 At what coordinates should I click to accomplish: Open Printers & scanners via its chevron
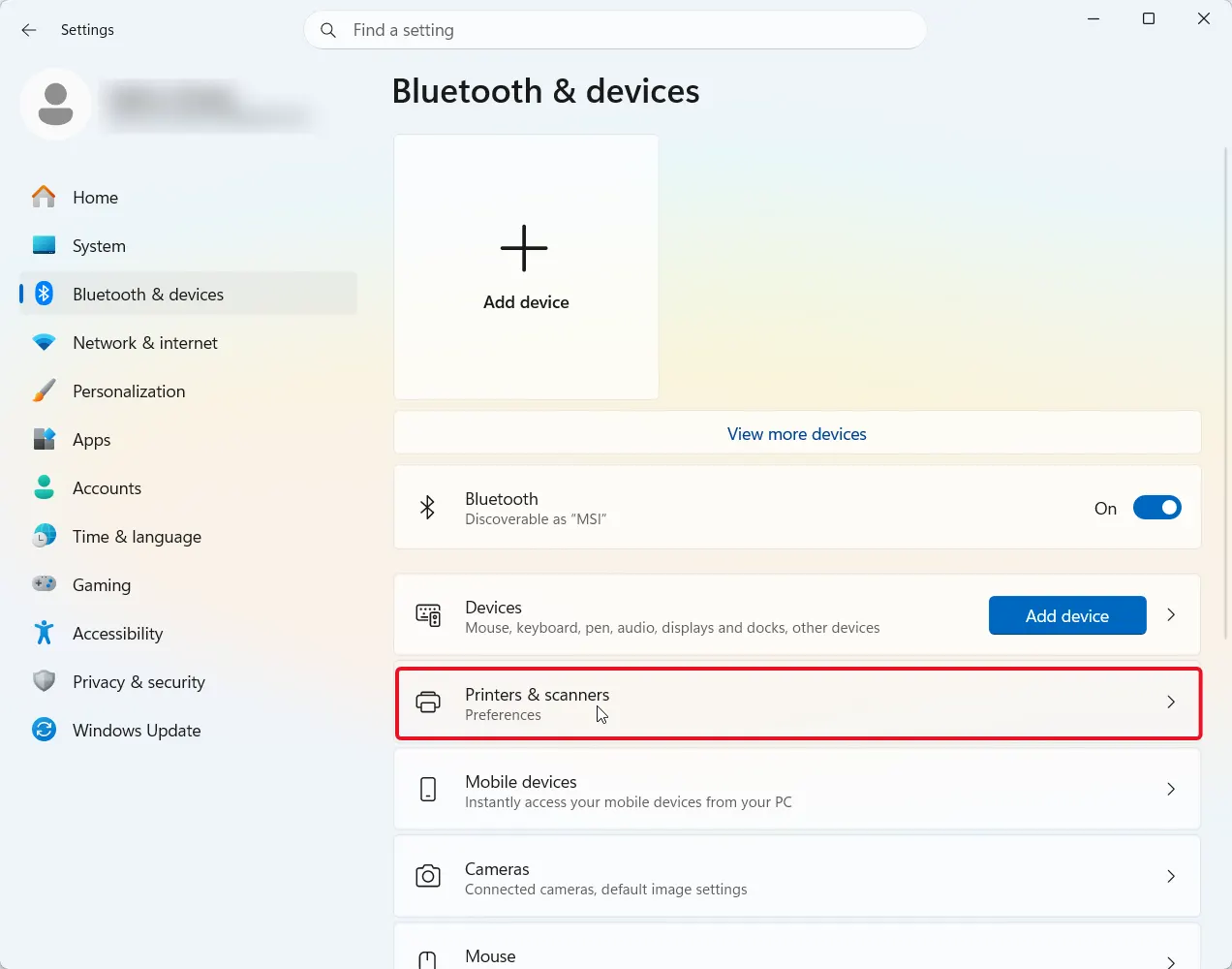(x=1171, y=703)
